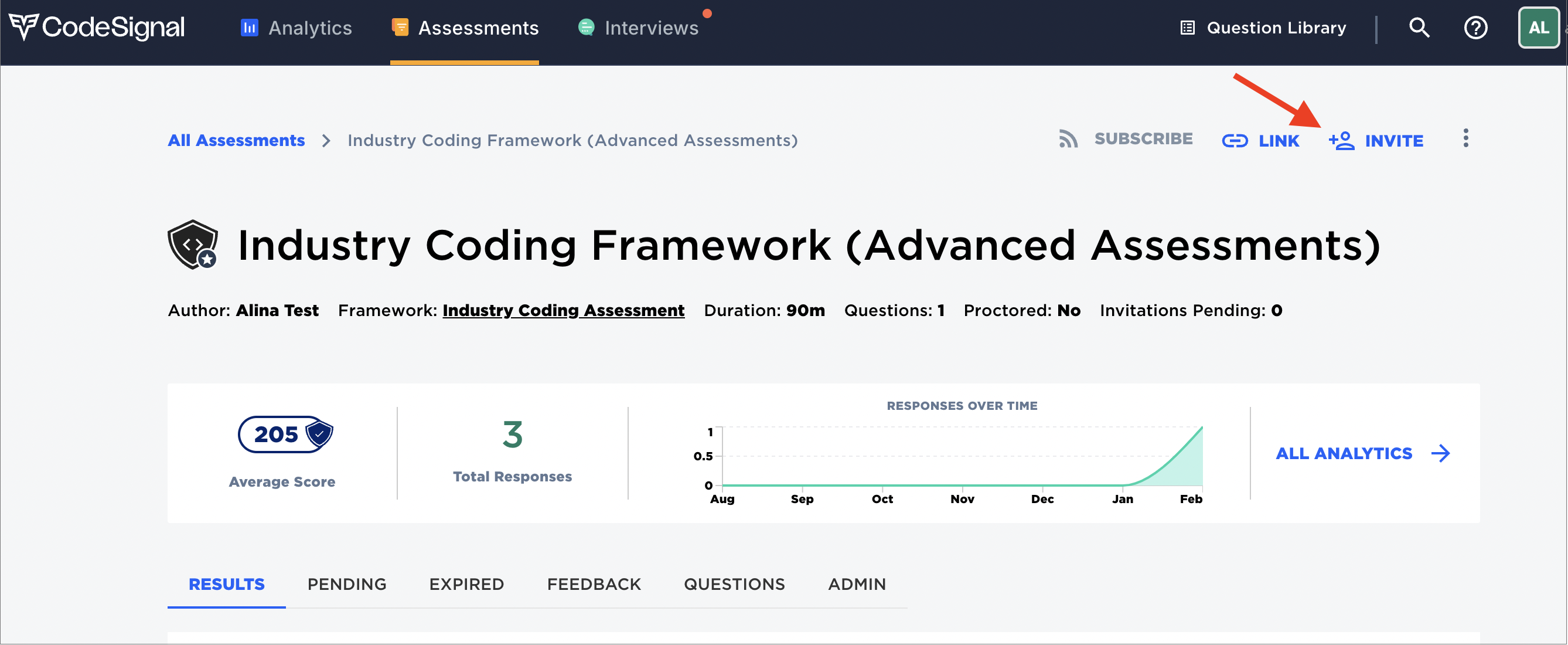The image size is (1568, 645).
Task: Click the assessment shield badge icon
Action: coord(193,245)
